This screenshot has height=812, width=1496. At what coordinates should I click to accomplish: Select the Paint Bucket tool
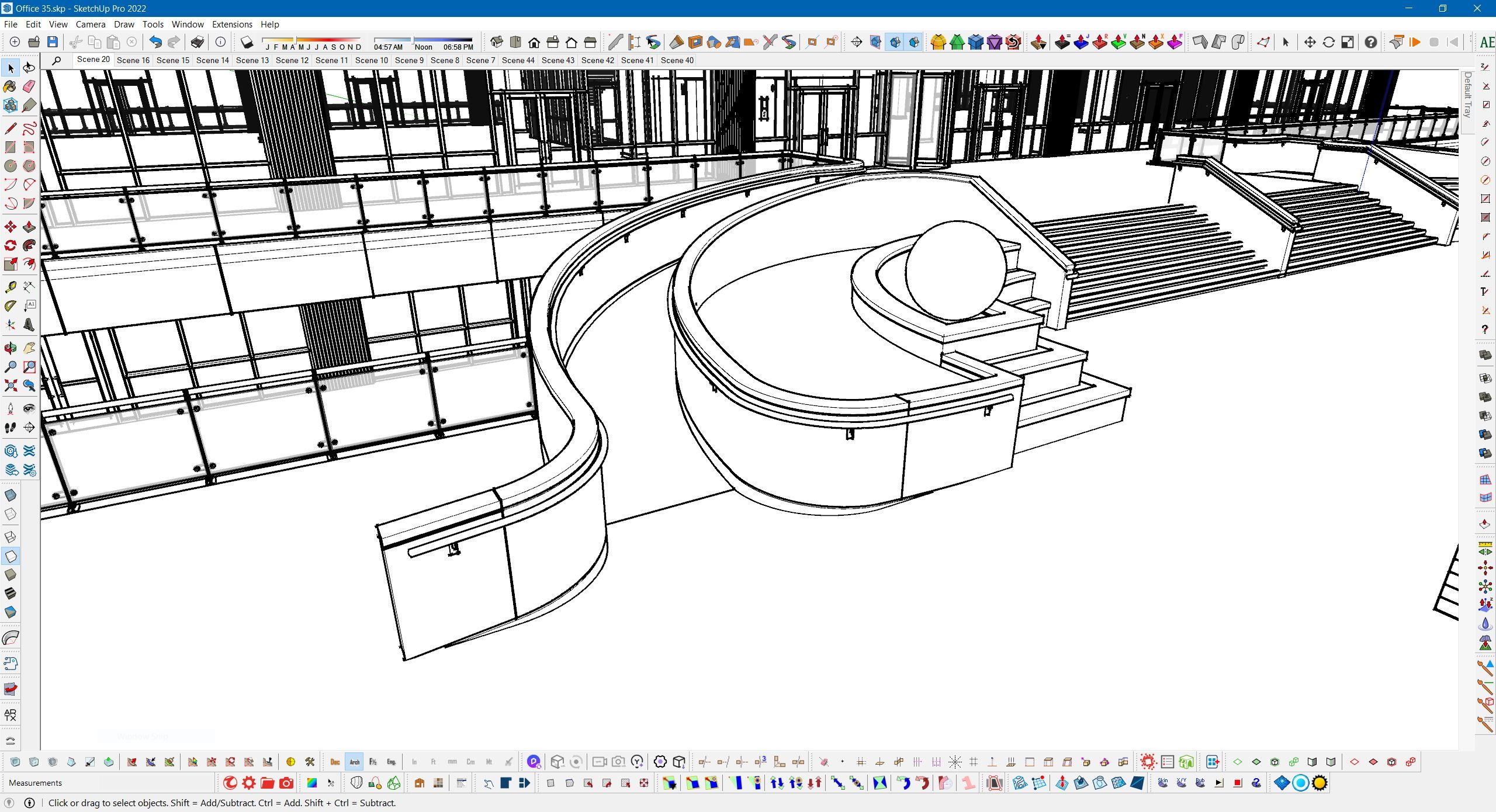pyautogui.click(x=10, y=86)
